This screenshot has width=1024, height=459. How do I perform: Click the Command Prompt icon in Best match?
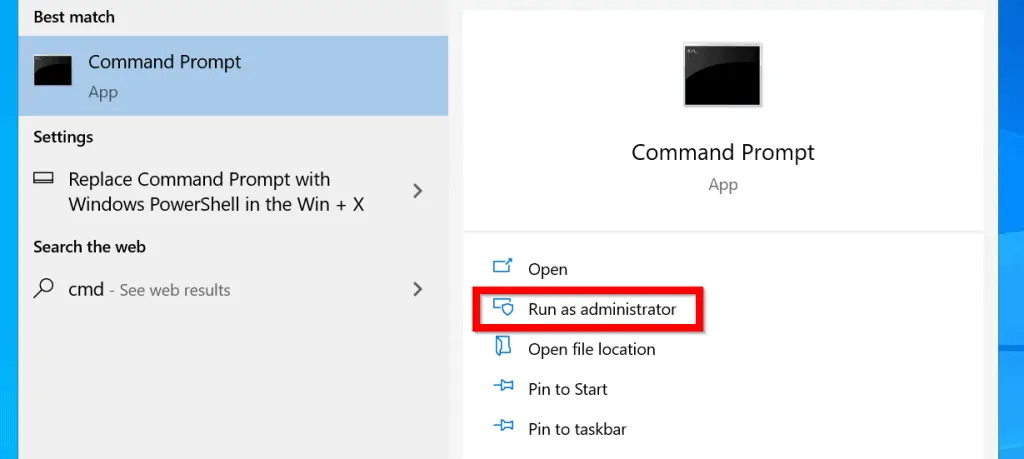[53, 71]
